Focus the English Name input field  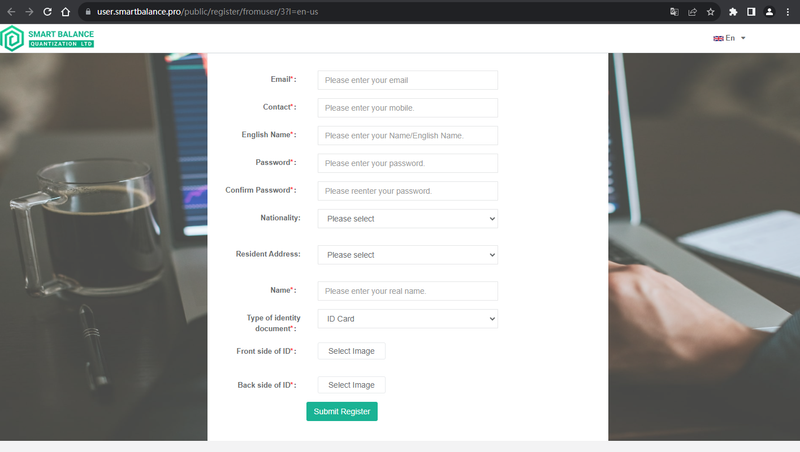(x=408, y=136)
